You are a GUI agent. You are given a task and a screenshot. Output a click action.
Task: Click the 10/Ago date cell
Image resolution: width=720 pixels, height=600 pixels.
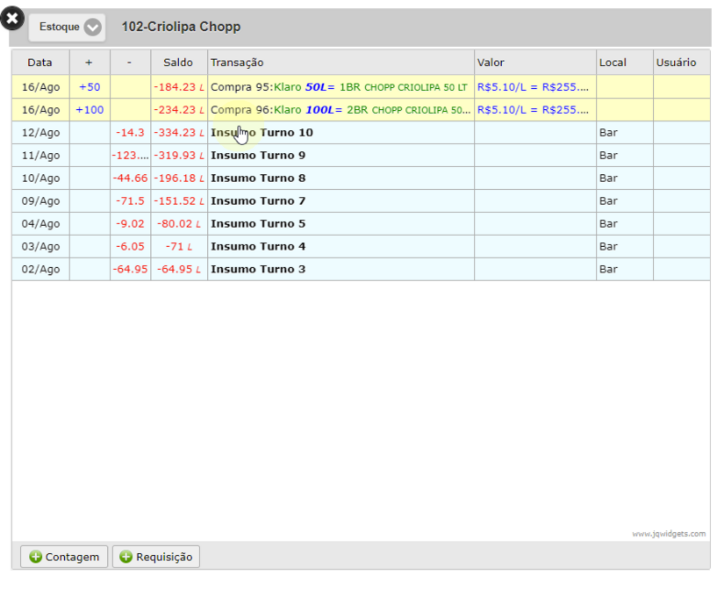tap(40, 178)
